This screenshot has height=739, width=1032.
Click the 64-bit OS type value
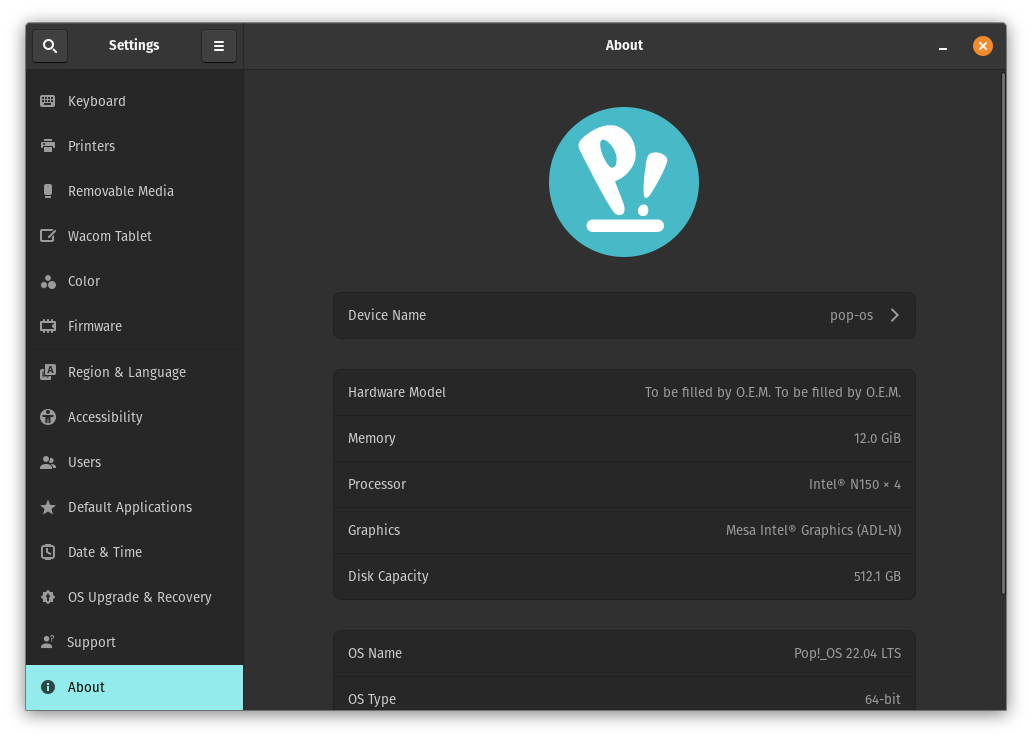click(x=883, y=700)
